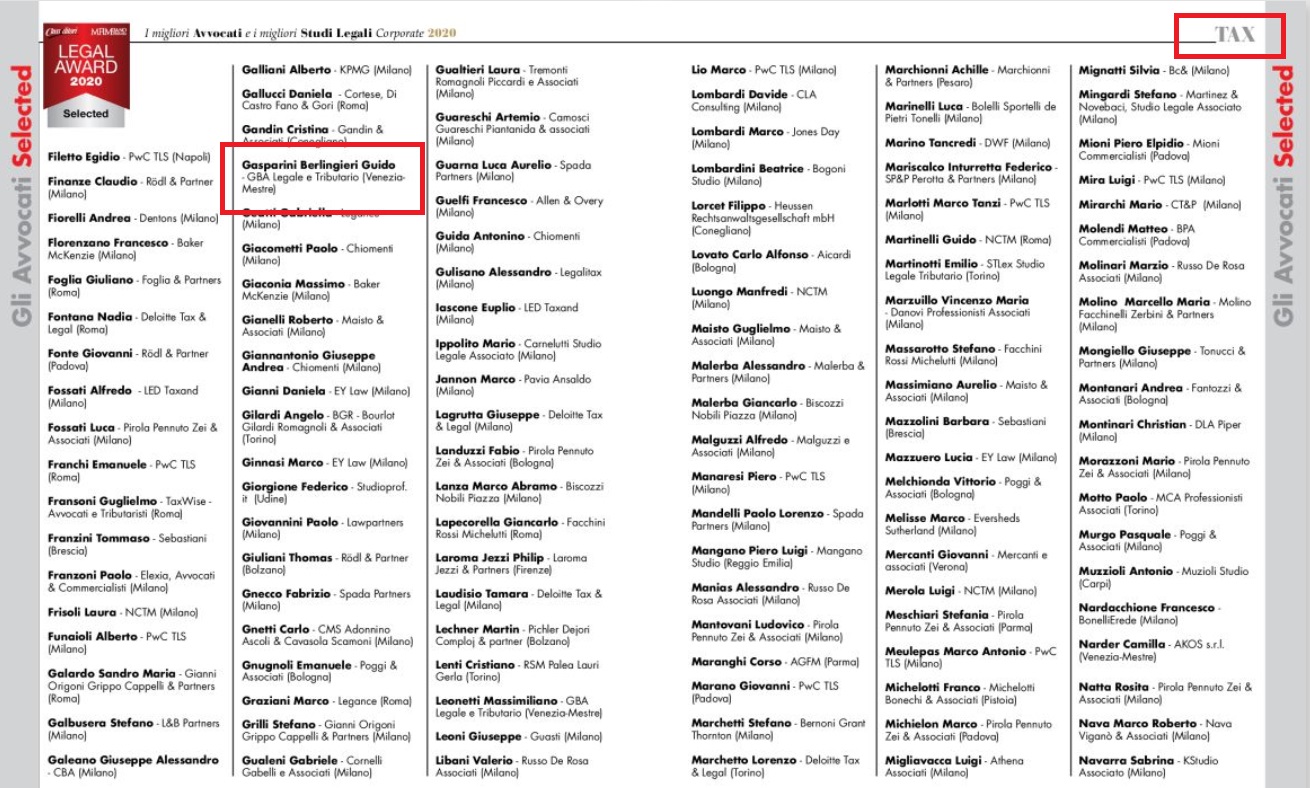Select Franchi Emanuele - PwC TLS
The height and width of the screenshot is (788, 1310).
122,470
